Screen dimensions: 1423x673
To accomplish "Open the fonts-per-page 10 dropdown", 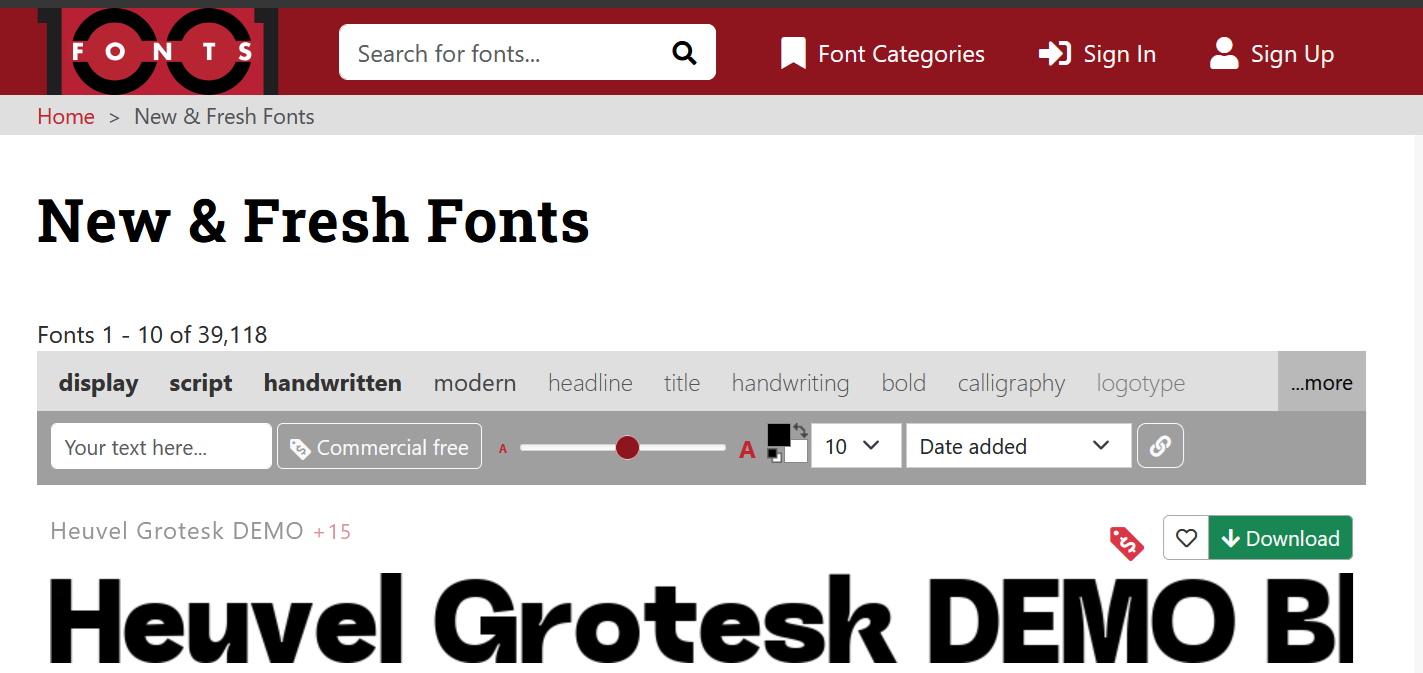I will click(x=855, y=445).
